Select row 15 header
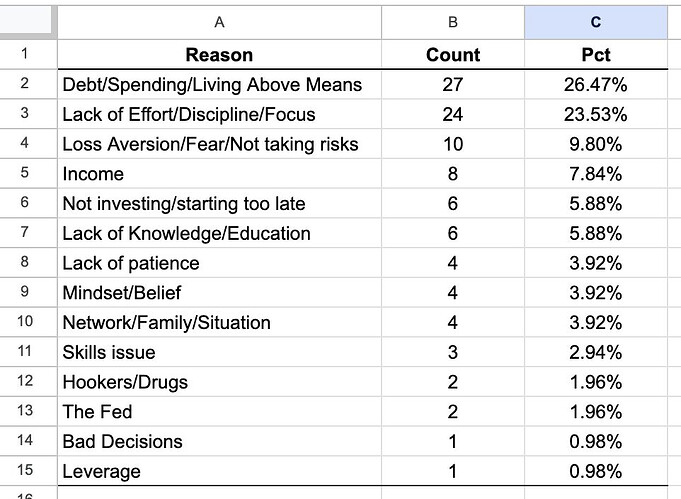This screenshot has height=499, width=681. click(x=24, y=470)
